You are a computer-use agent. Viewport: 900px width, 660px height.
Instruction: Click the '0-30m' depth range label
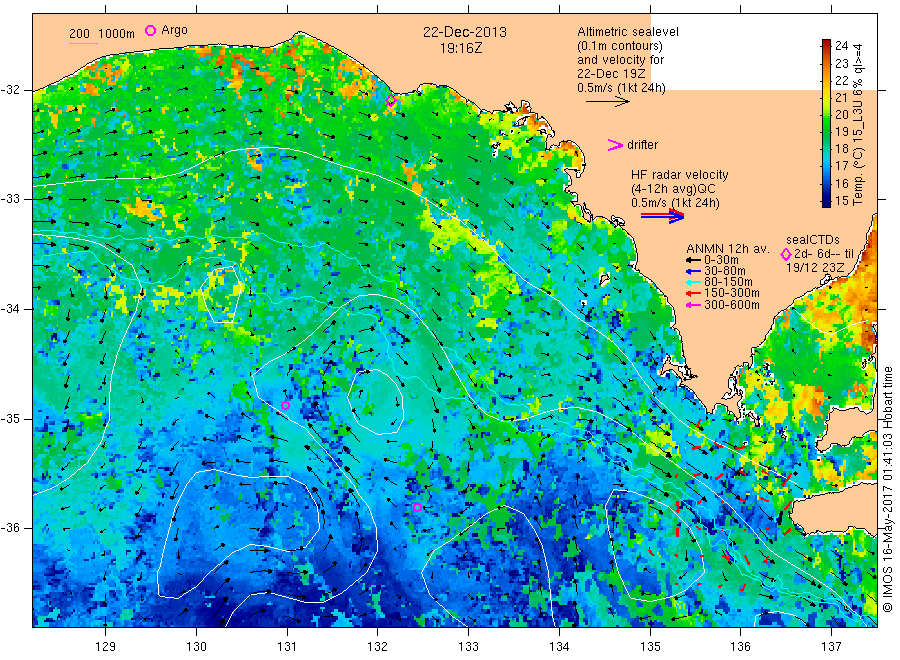pos(721,260)
